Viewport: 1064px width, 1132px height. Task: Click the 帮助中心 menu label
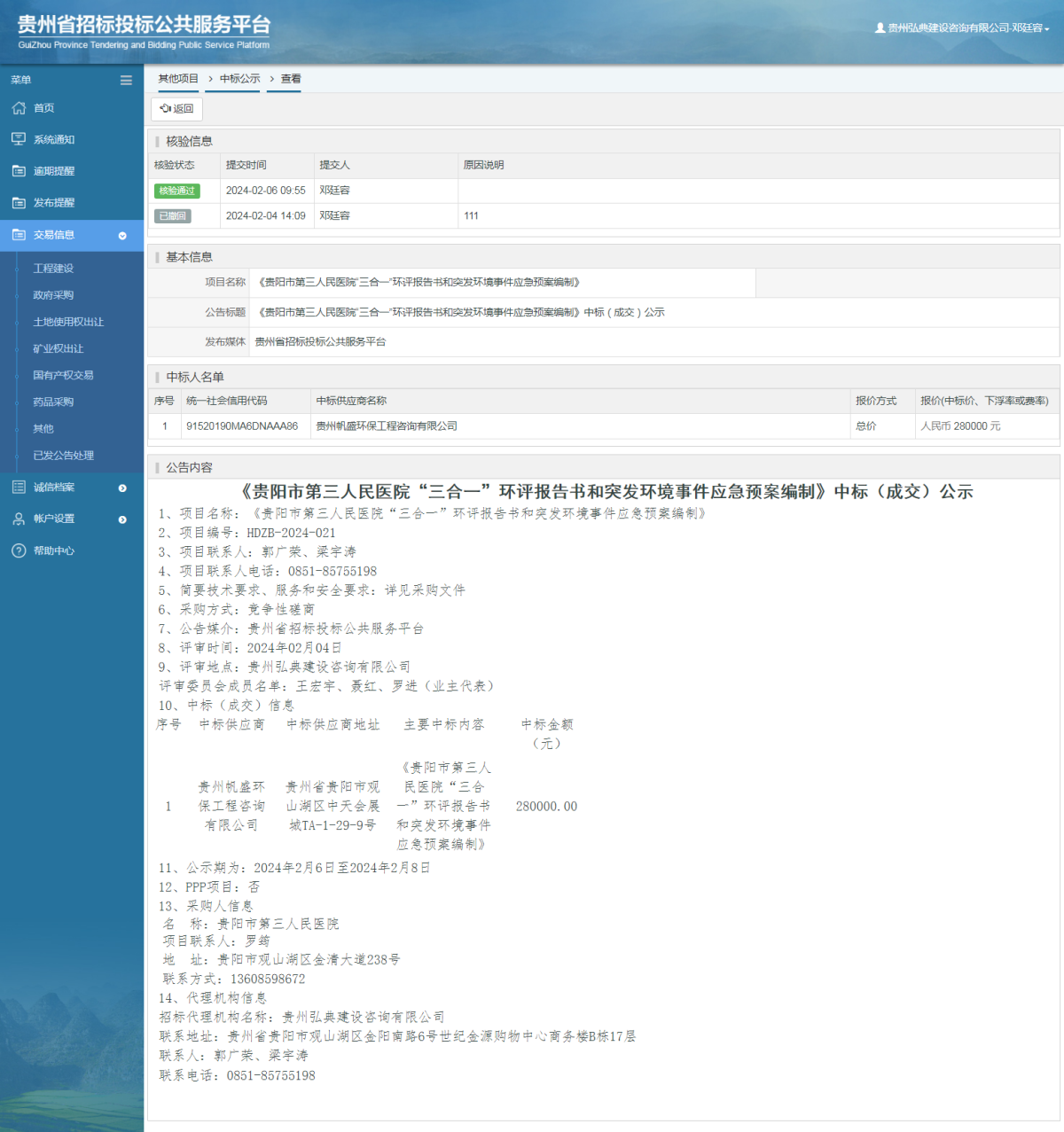54,550
